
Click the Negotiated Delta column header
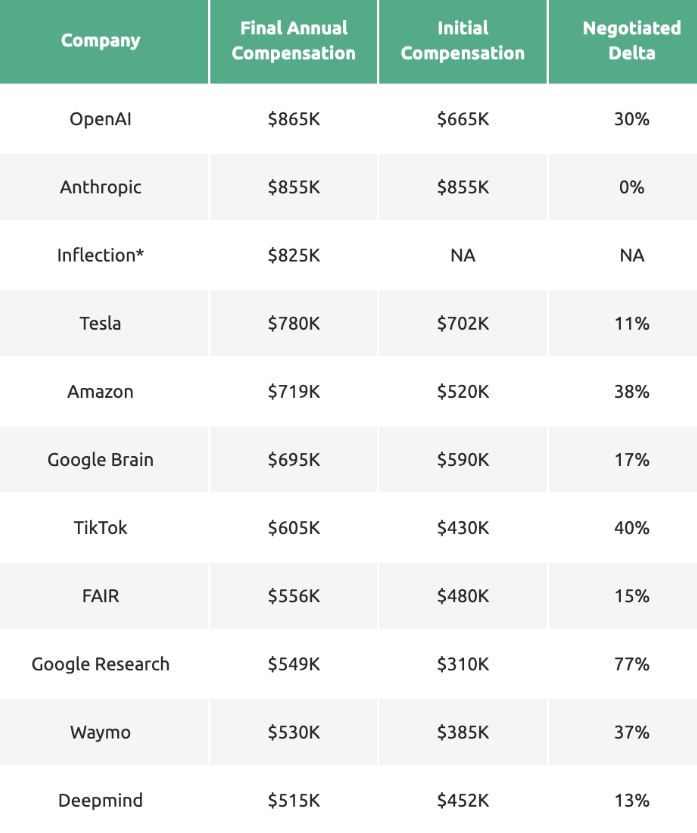pyautogui.click(x=631, y=41)
